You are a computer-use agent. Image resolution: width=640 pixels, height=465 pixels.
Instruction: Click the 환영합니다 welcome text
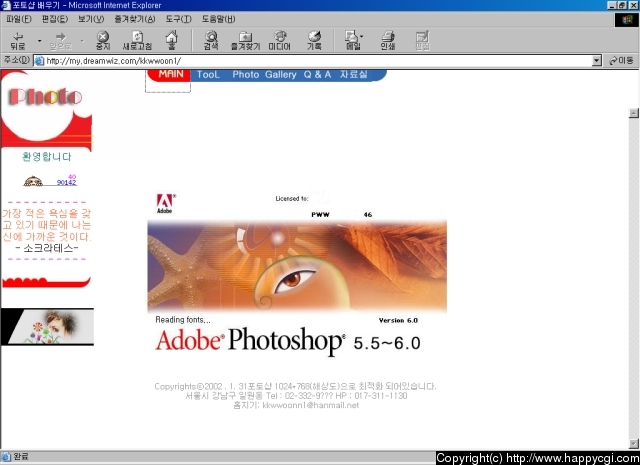coord(47,157)
